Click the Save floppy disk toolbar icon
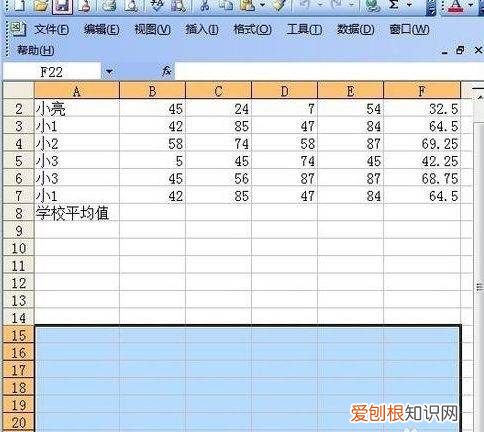This screenshot has width=484, height=432. tap(62, 6)
